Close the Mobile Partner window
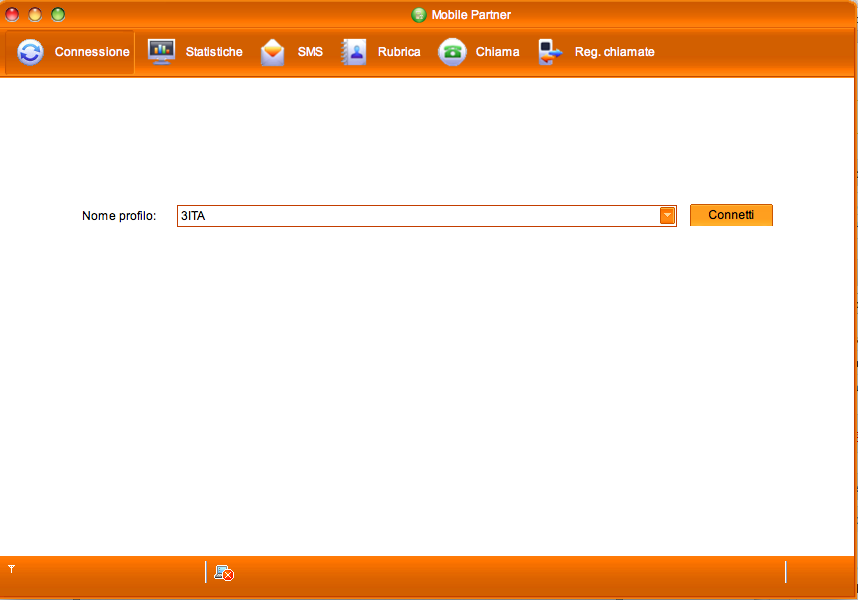The height and width of the screenshot is (600, 858). click(x=13, y=14)
